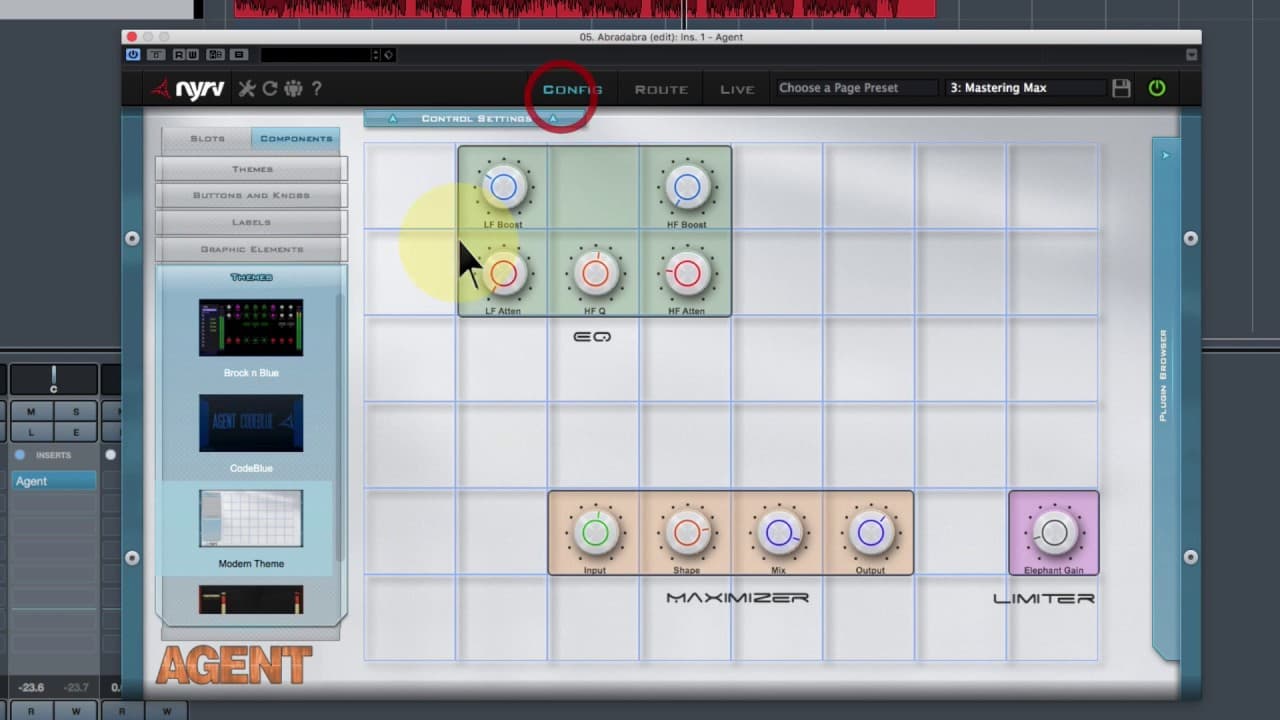Screen dimensions: 1280x720
Task: Toggle the Mute M channel button
Action: click(x=31, y=412)
